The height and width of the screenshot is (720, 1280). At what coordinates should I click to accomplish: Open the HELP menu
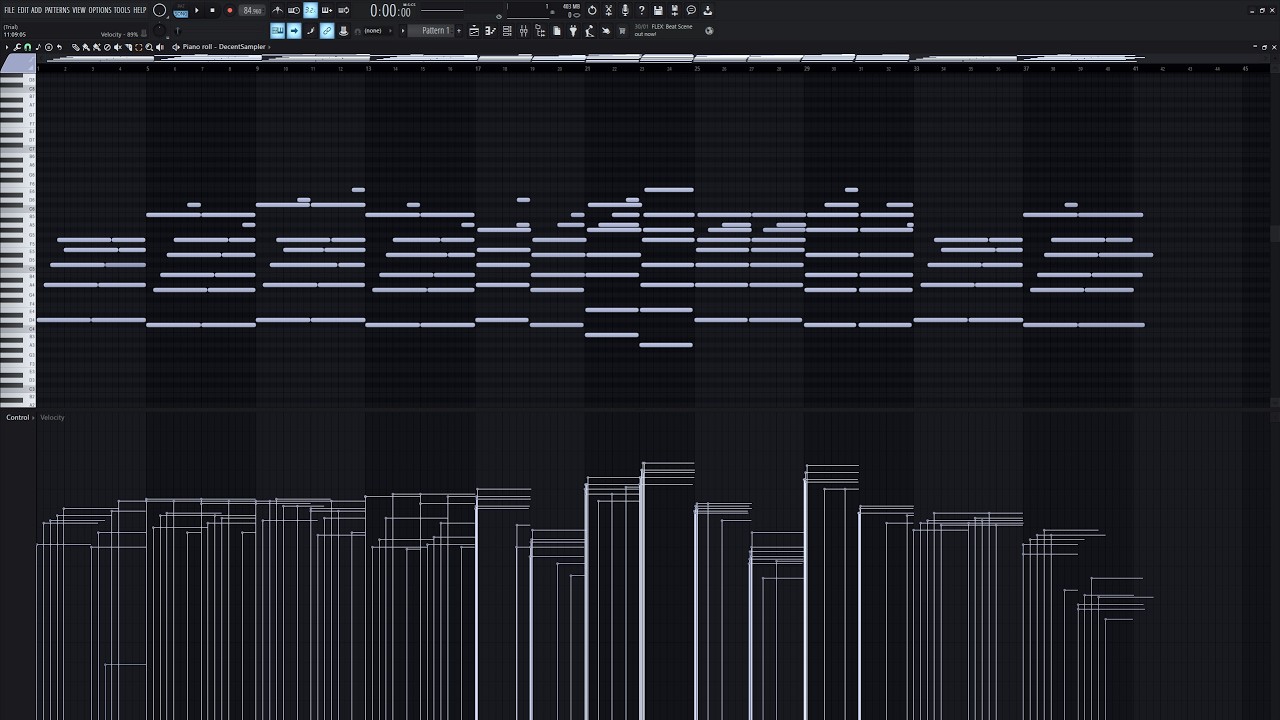(x=140, y=10)
